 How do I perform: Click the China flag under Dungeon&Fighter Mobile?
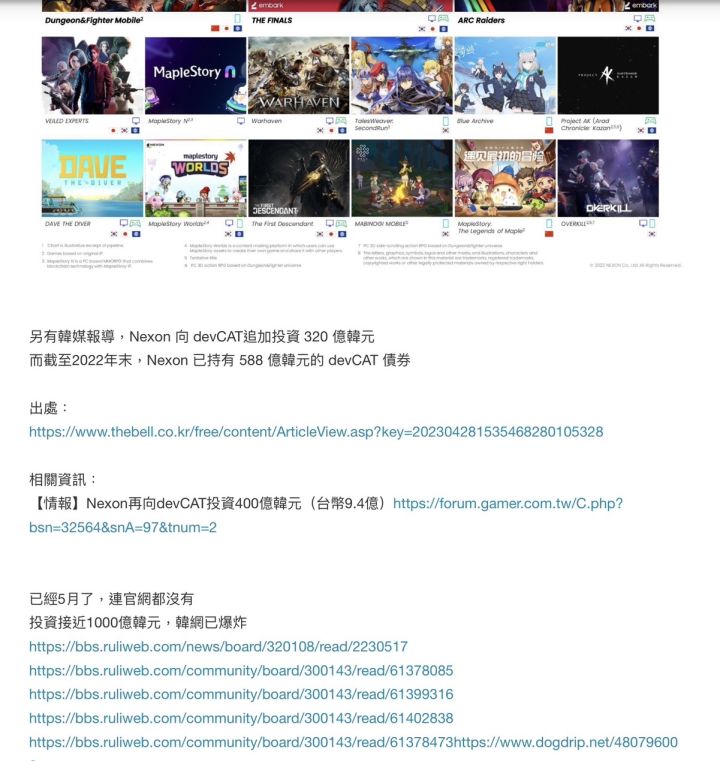pyautogui.click(x=215, y=29)
